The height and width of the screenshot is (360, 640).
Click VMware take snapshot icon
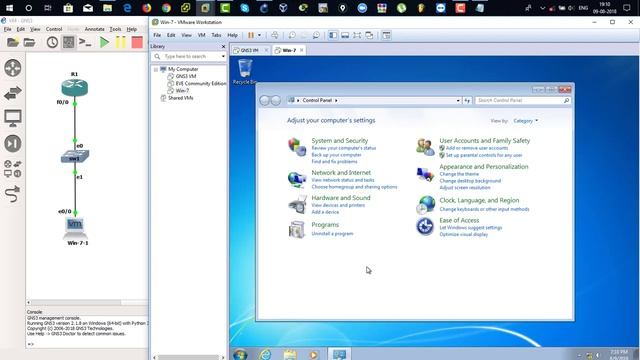pos(292,36)
